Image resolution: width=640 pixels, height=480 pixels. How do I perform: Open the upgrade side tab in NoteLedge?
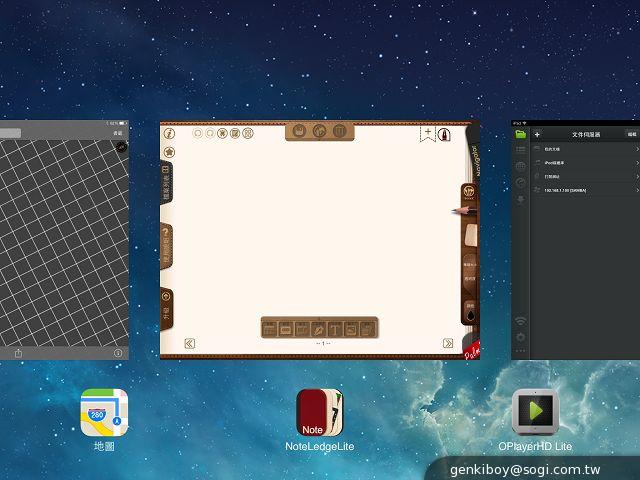pos(167,309)
